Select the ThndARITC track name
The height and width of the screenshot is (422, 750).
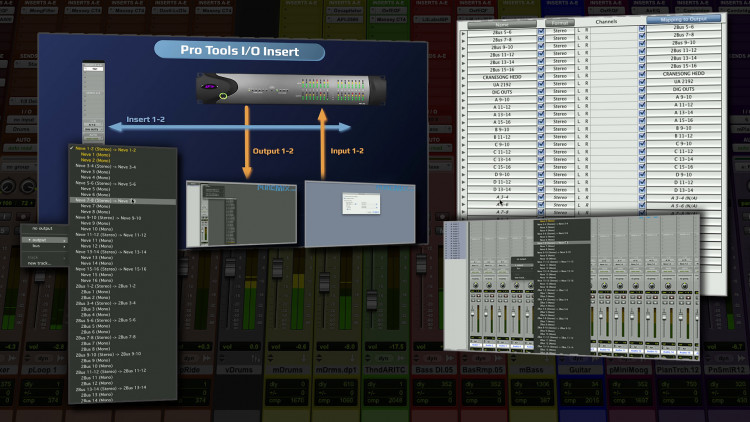(385, 370)
